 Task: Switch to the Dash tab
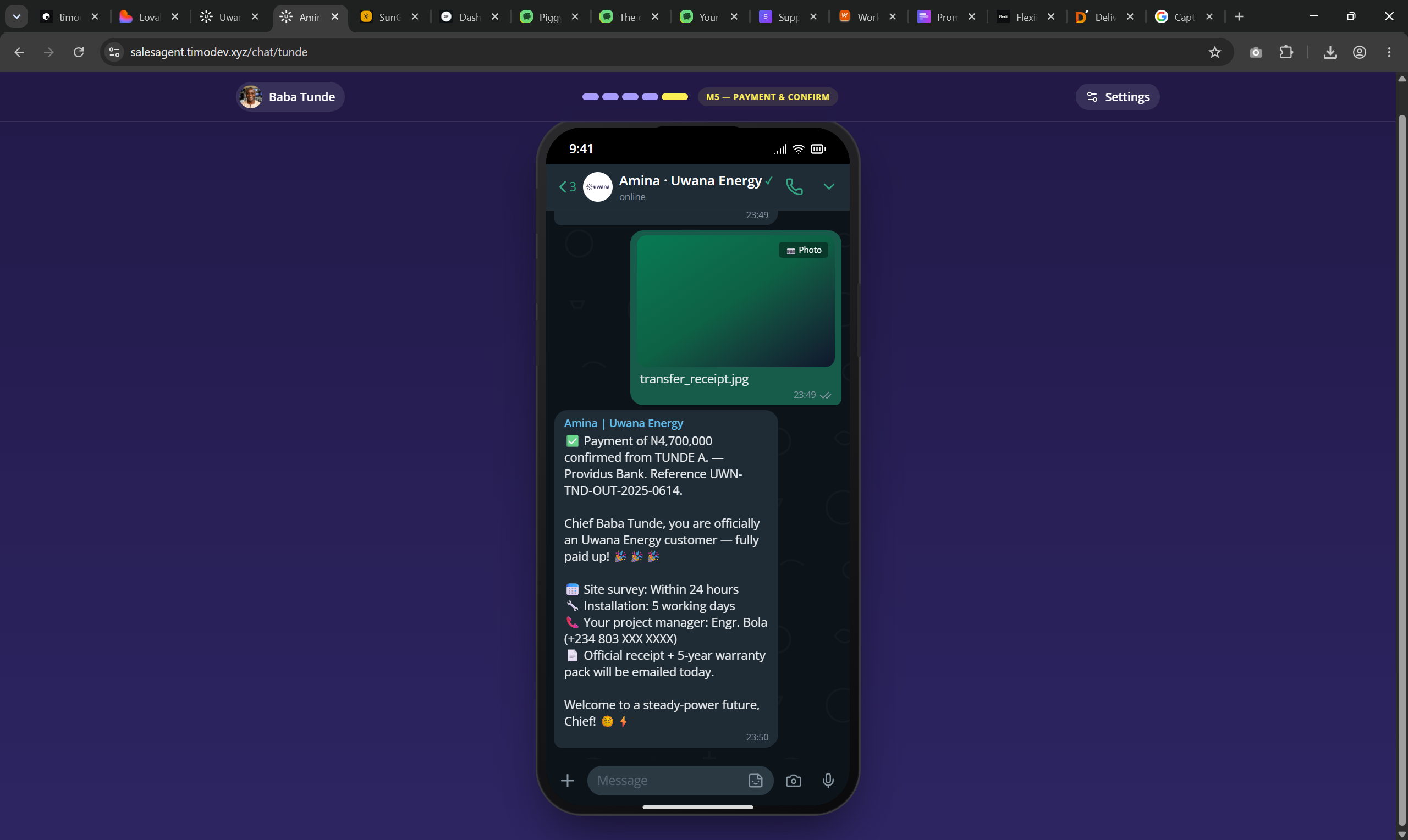(x=469, y=17)
